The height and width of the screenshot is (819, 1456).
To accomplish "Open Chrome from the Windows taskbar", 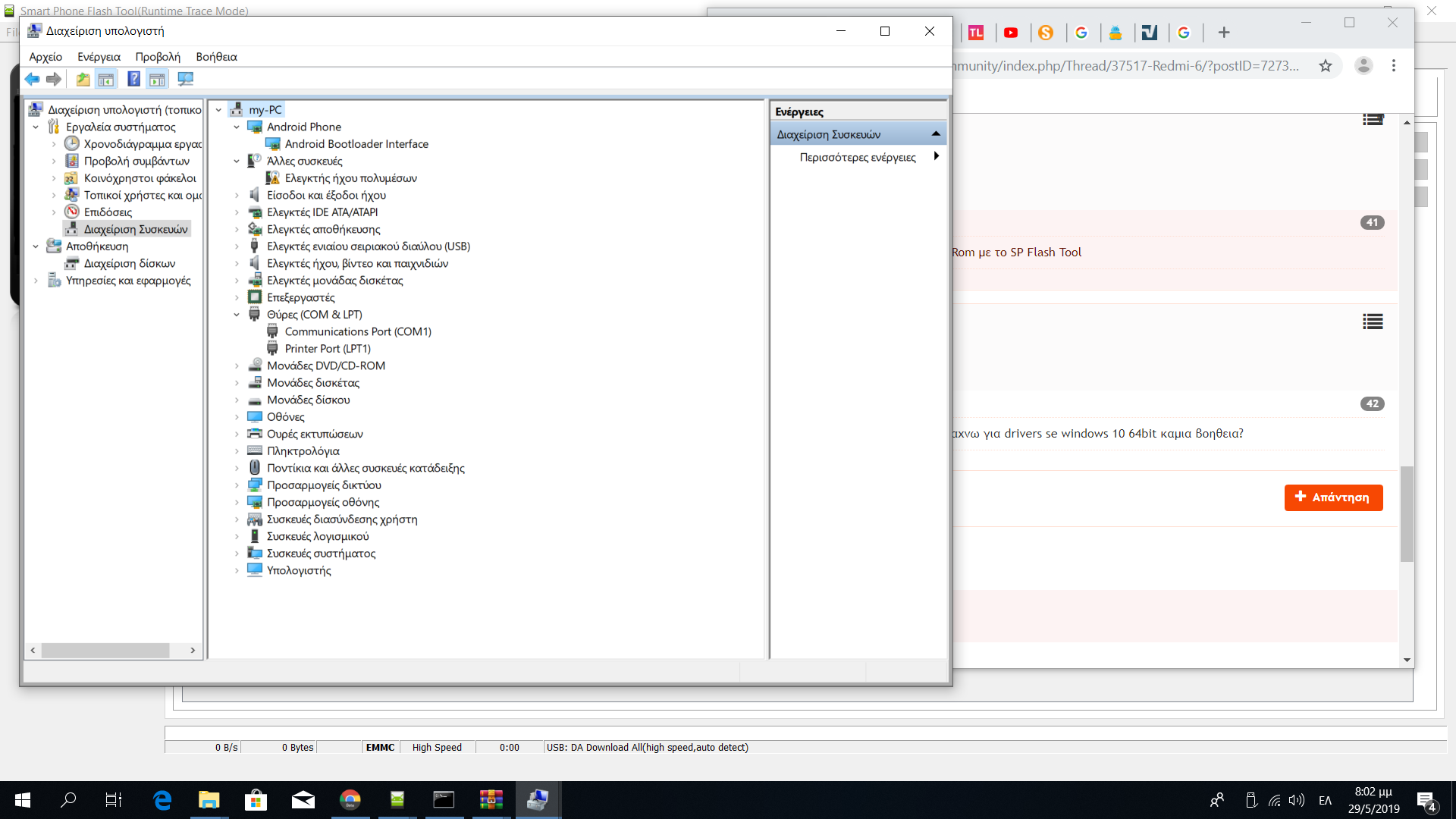I will point(350,799).
